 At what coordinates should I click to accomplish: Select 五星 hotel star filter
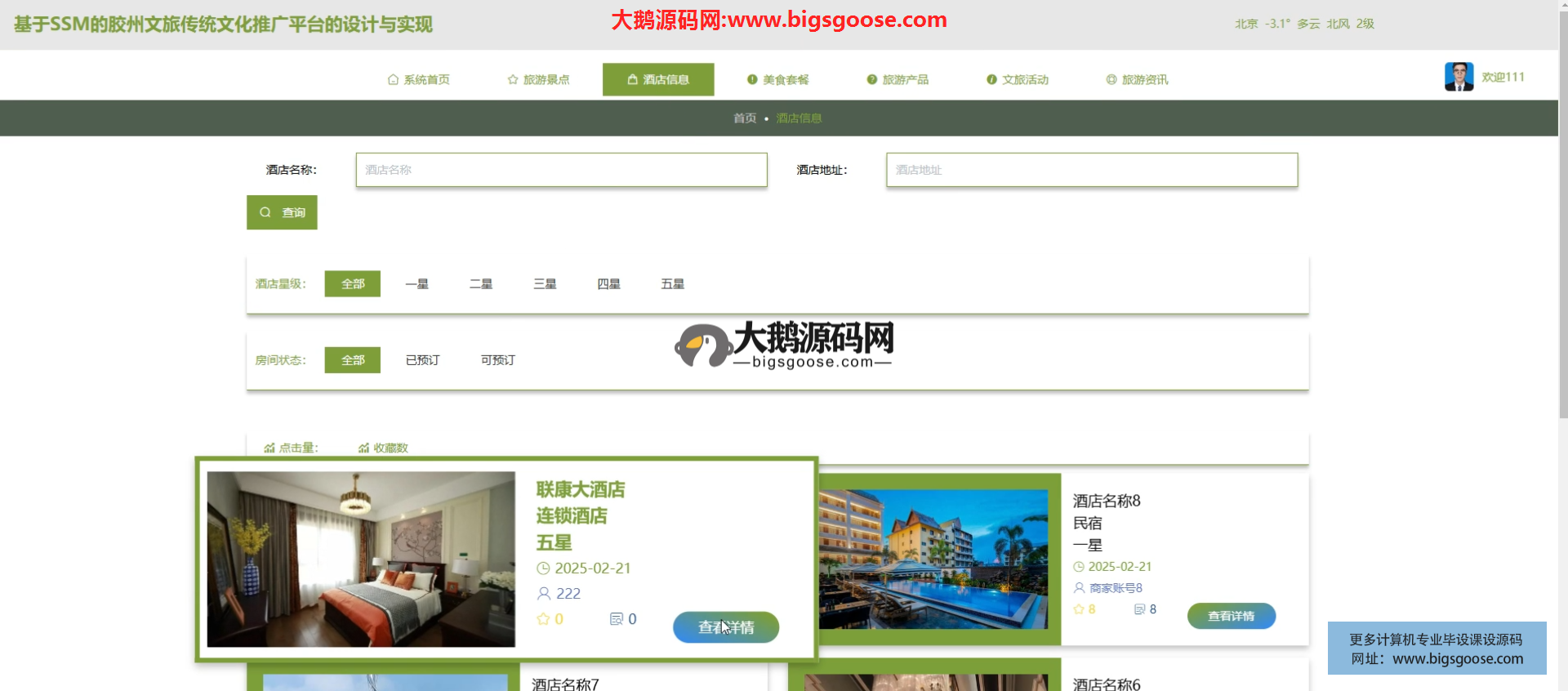coord(672,283)
